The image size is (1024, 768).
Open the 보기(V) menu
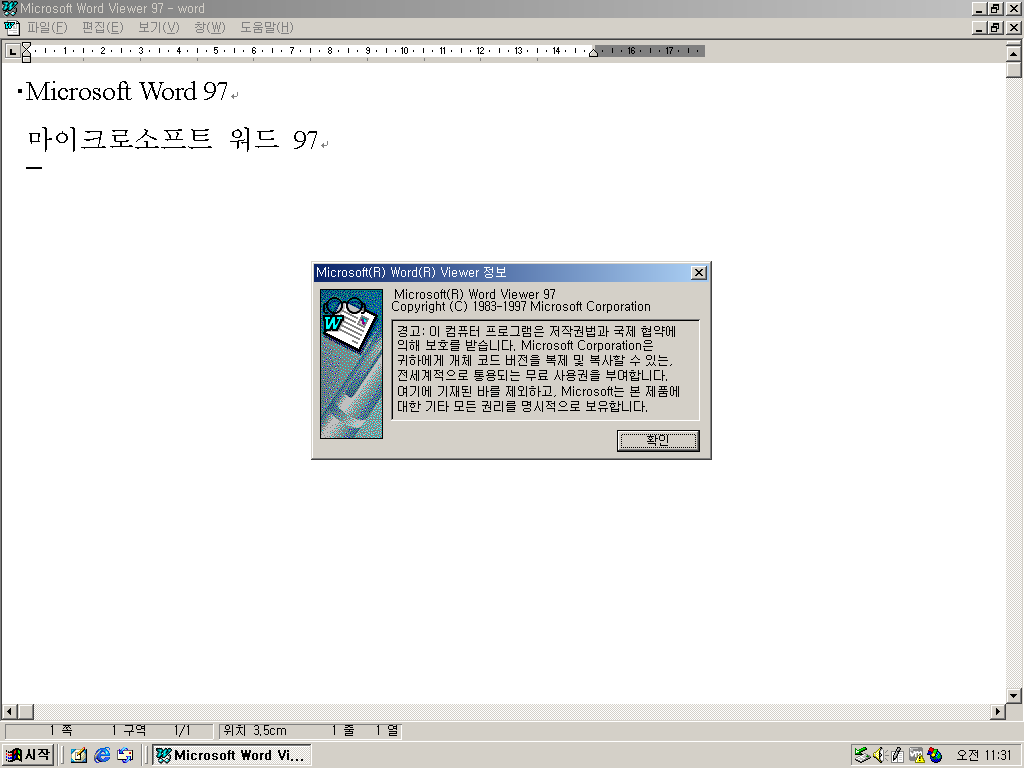coord(159,27)
